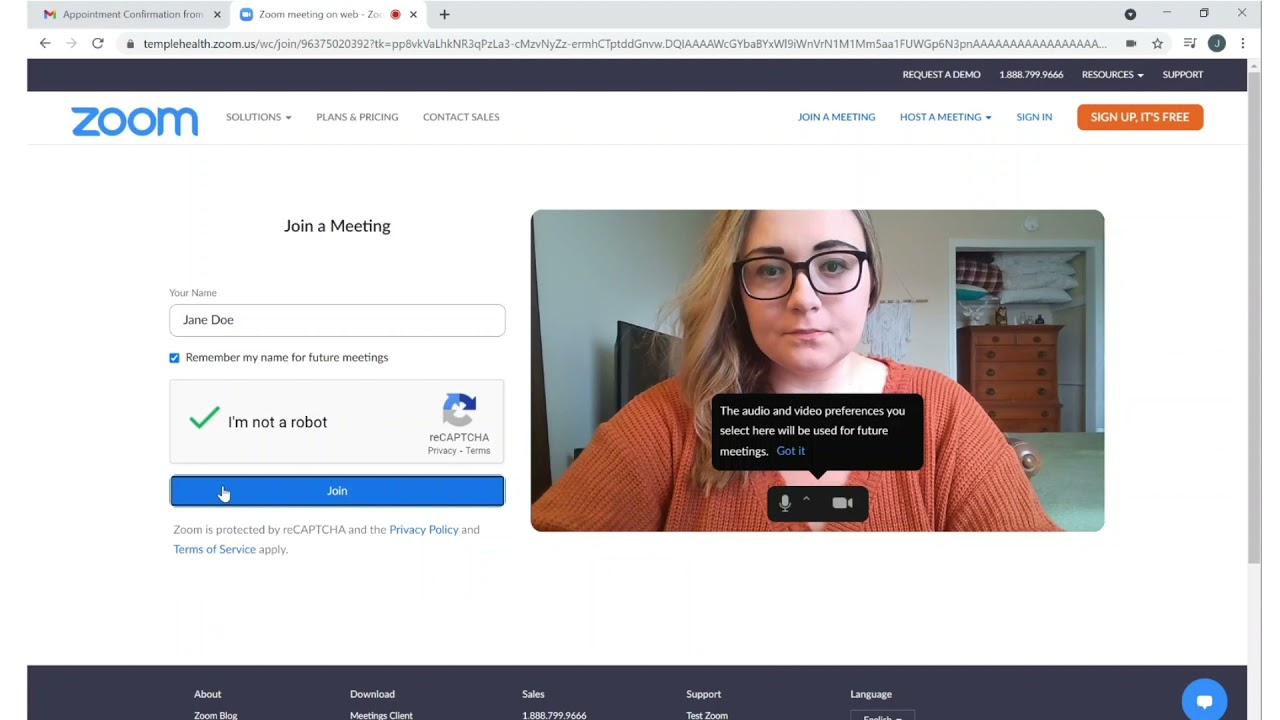Viewport: 1280px width, 720px height.
Task: Click Join a Meeting in navigation
Action: pos(836,117)
